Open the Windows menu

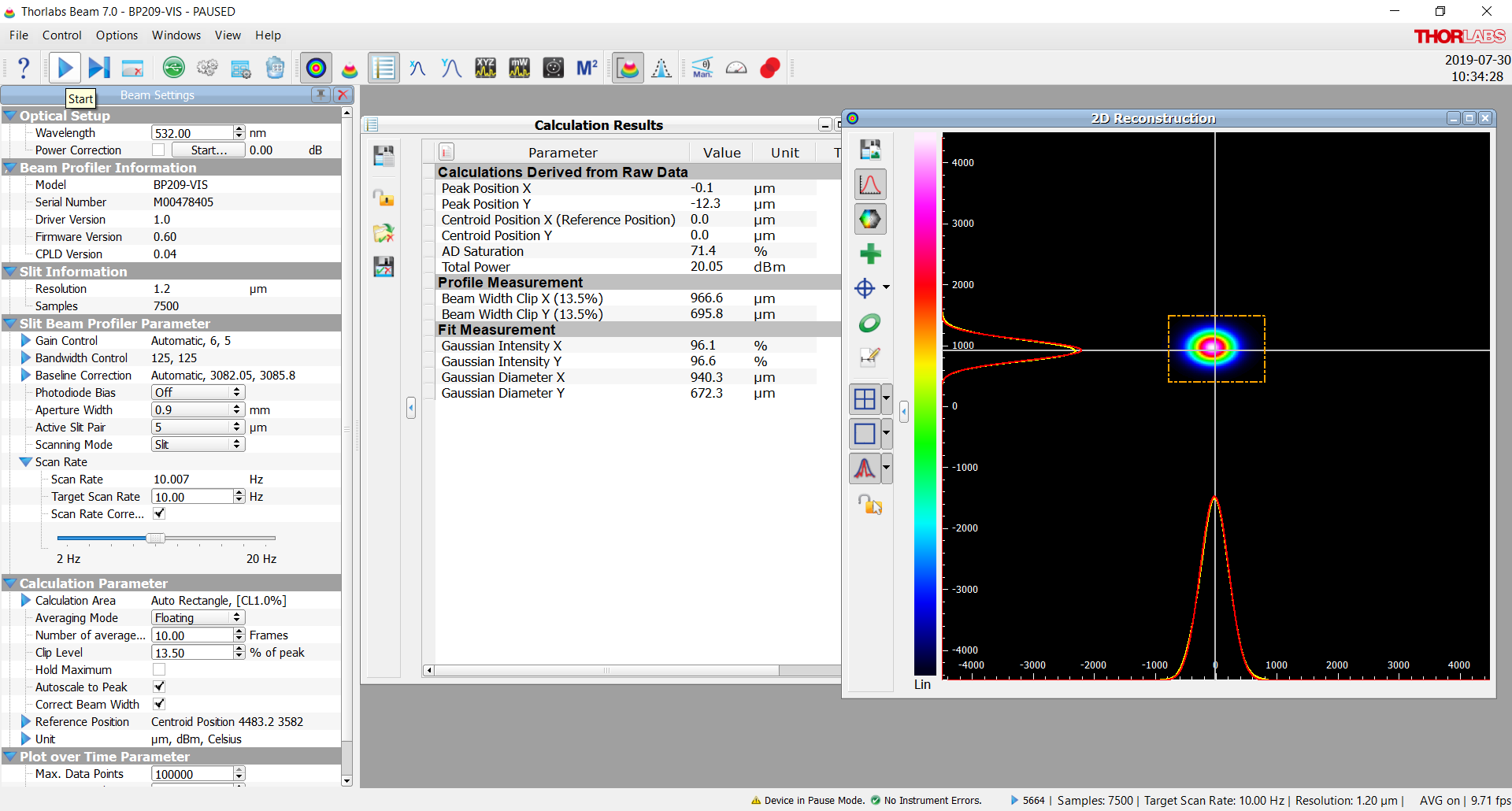coord(176,35)
